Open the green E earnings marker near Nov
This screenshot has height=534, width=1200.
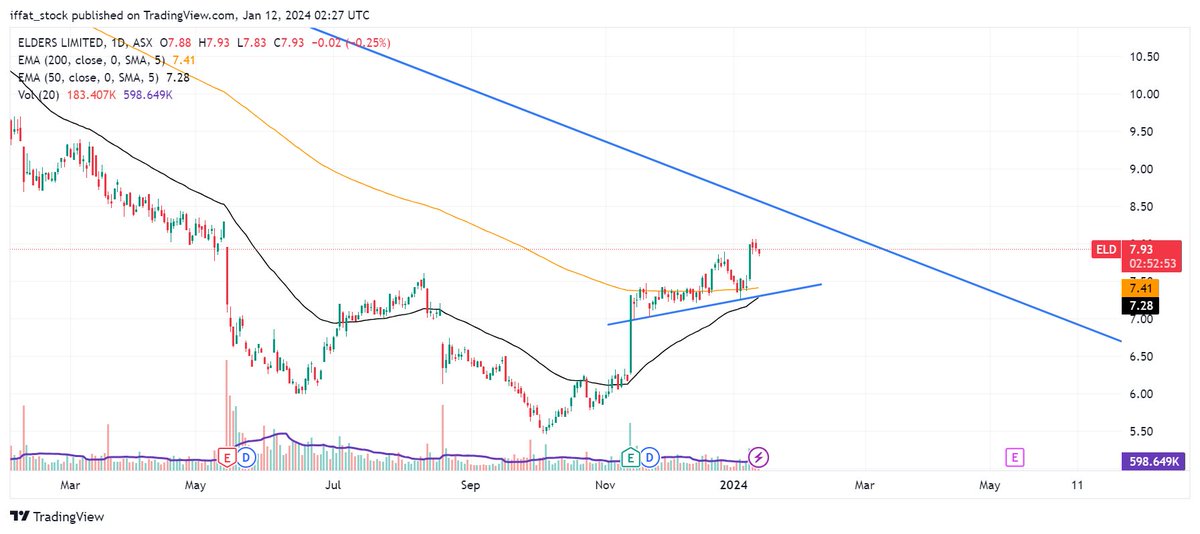point(631,458)
